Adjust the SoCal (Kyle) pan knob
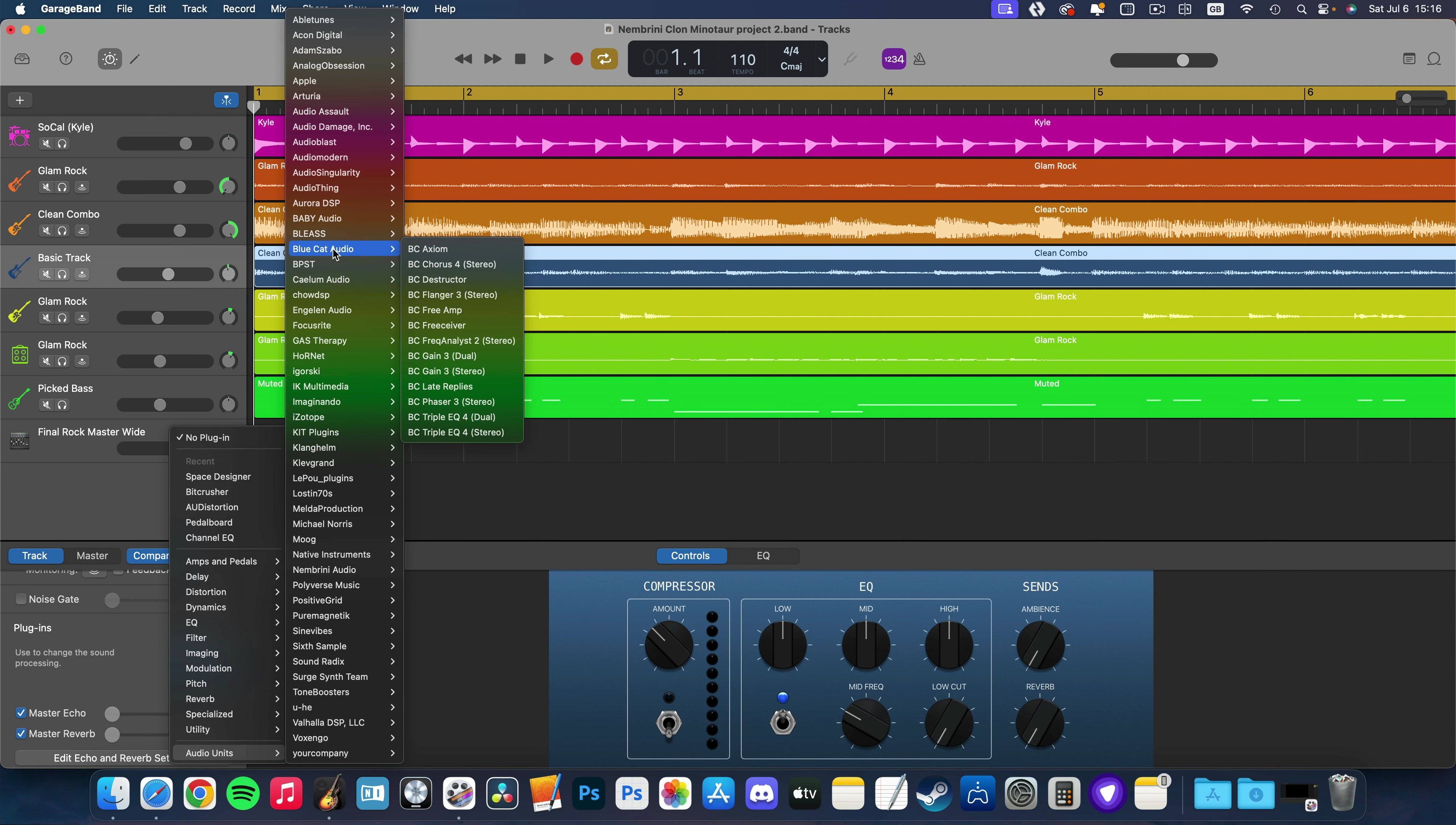Screen dimensions: 1456x825 229,143
